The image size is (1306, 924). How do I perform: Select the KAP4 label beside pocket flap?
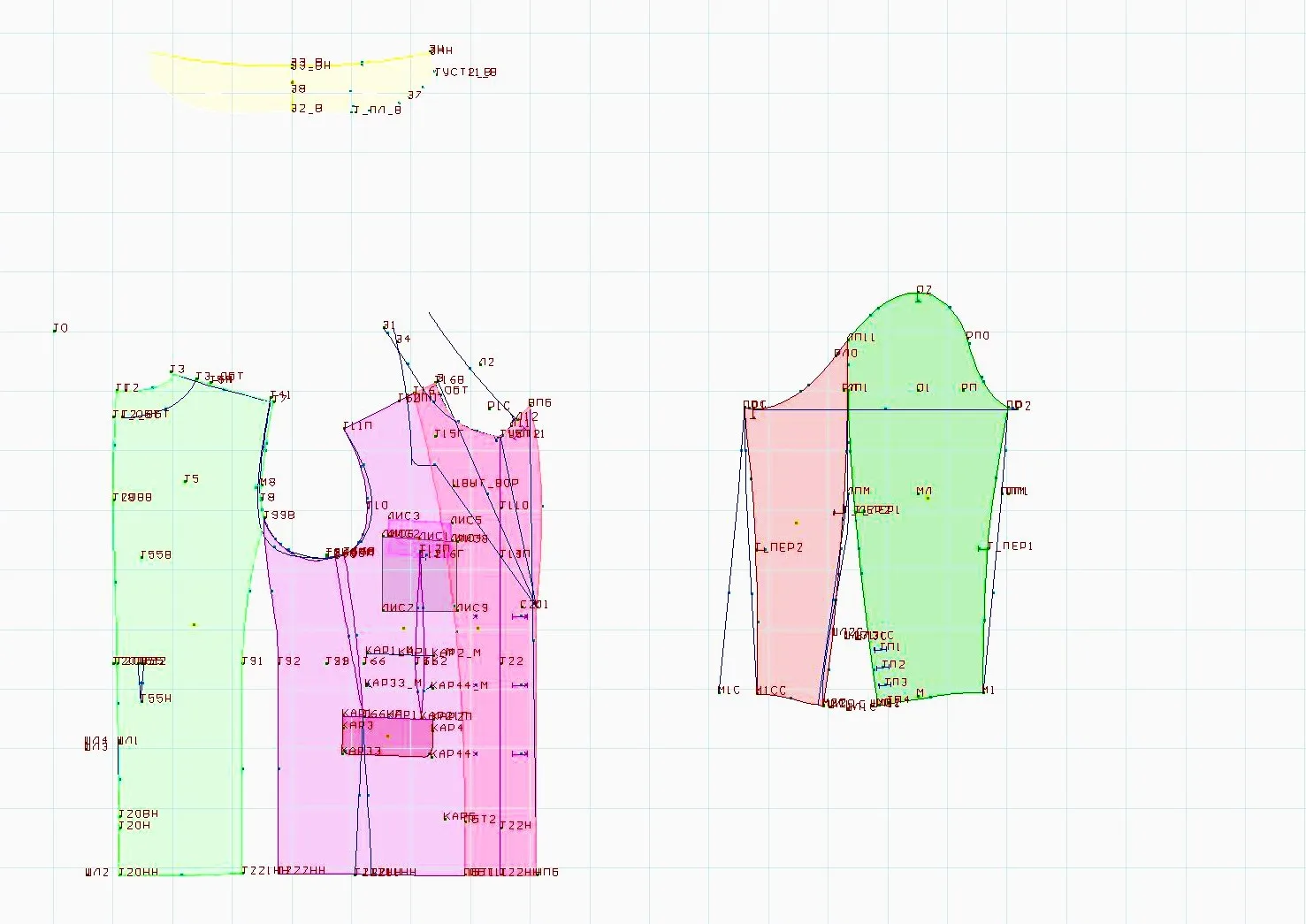coord(447,729)
